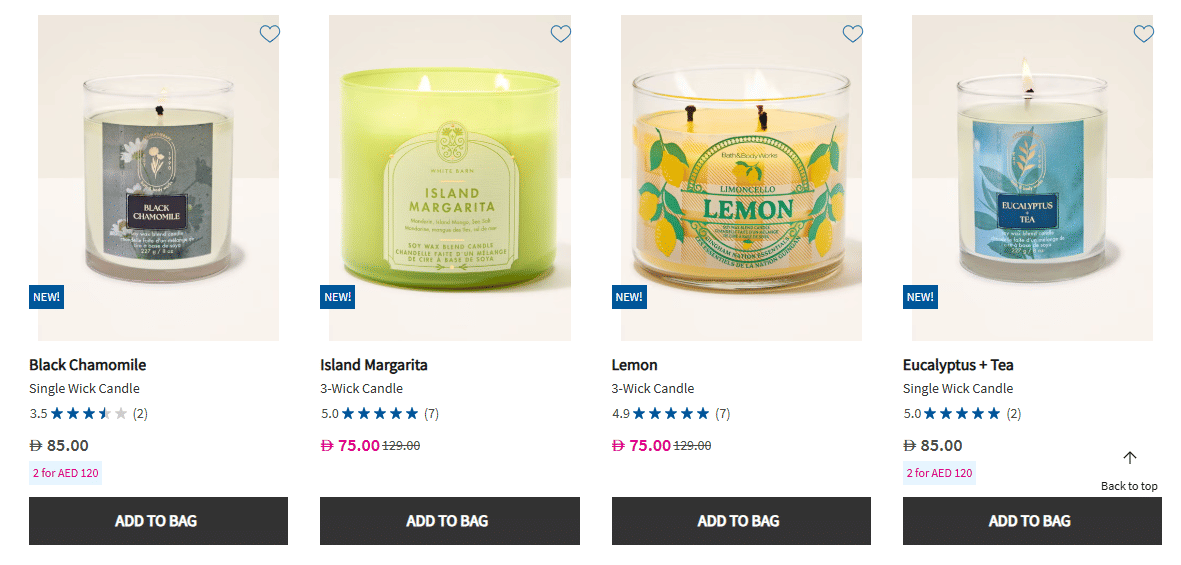The image size is (1181, 565).
Task: Open Island Margarita product title link
Action: pos(374,365)
